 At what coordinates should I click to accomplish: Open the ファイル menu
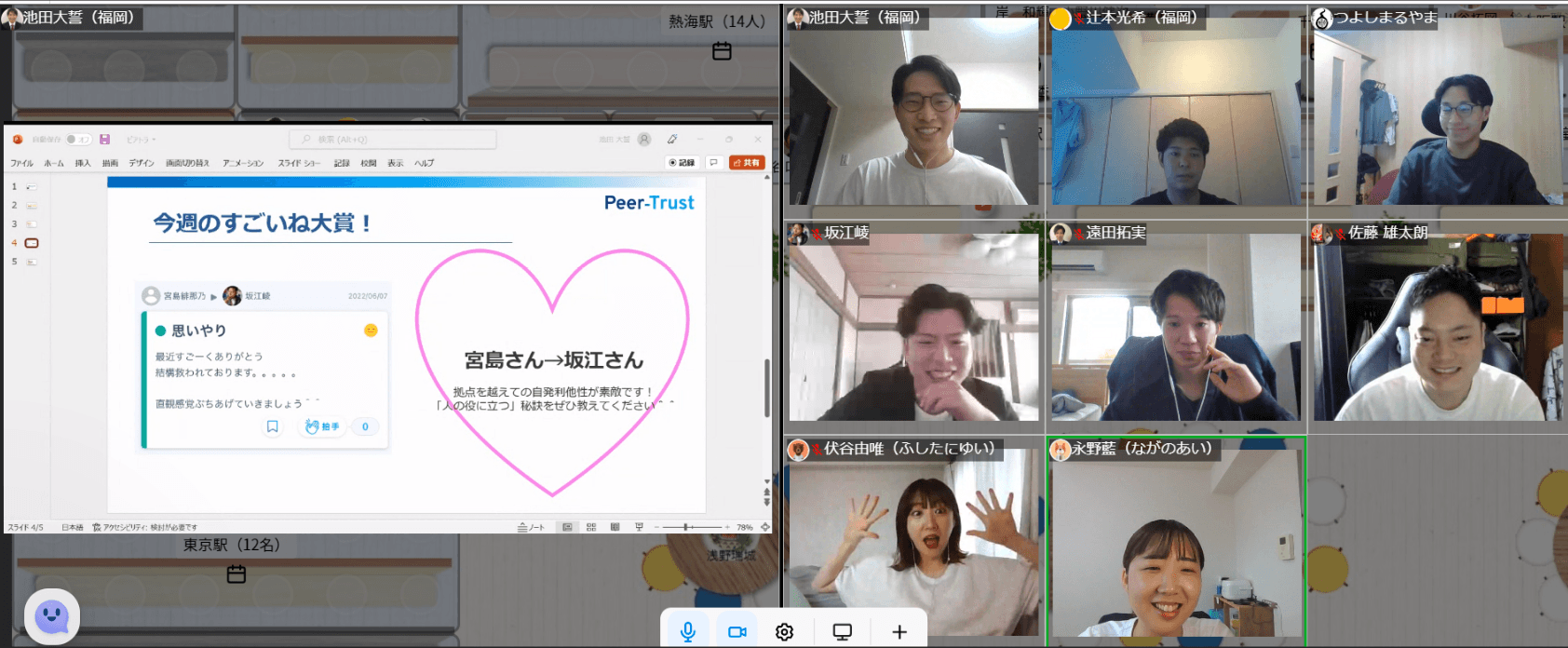click(x=21, y=163)
